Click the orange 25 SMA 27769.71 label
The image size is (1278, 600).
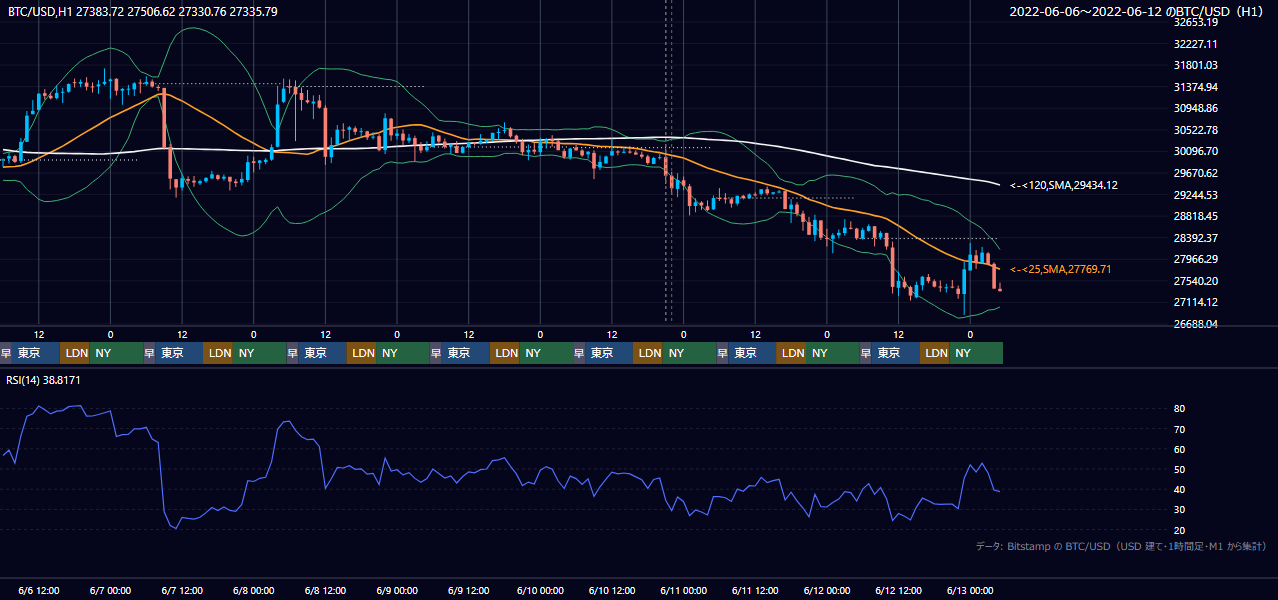(x=1061, y=269)
